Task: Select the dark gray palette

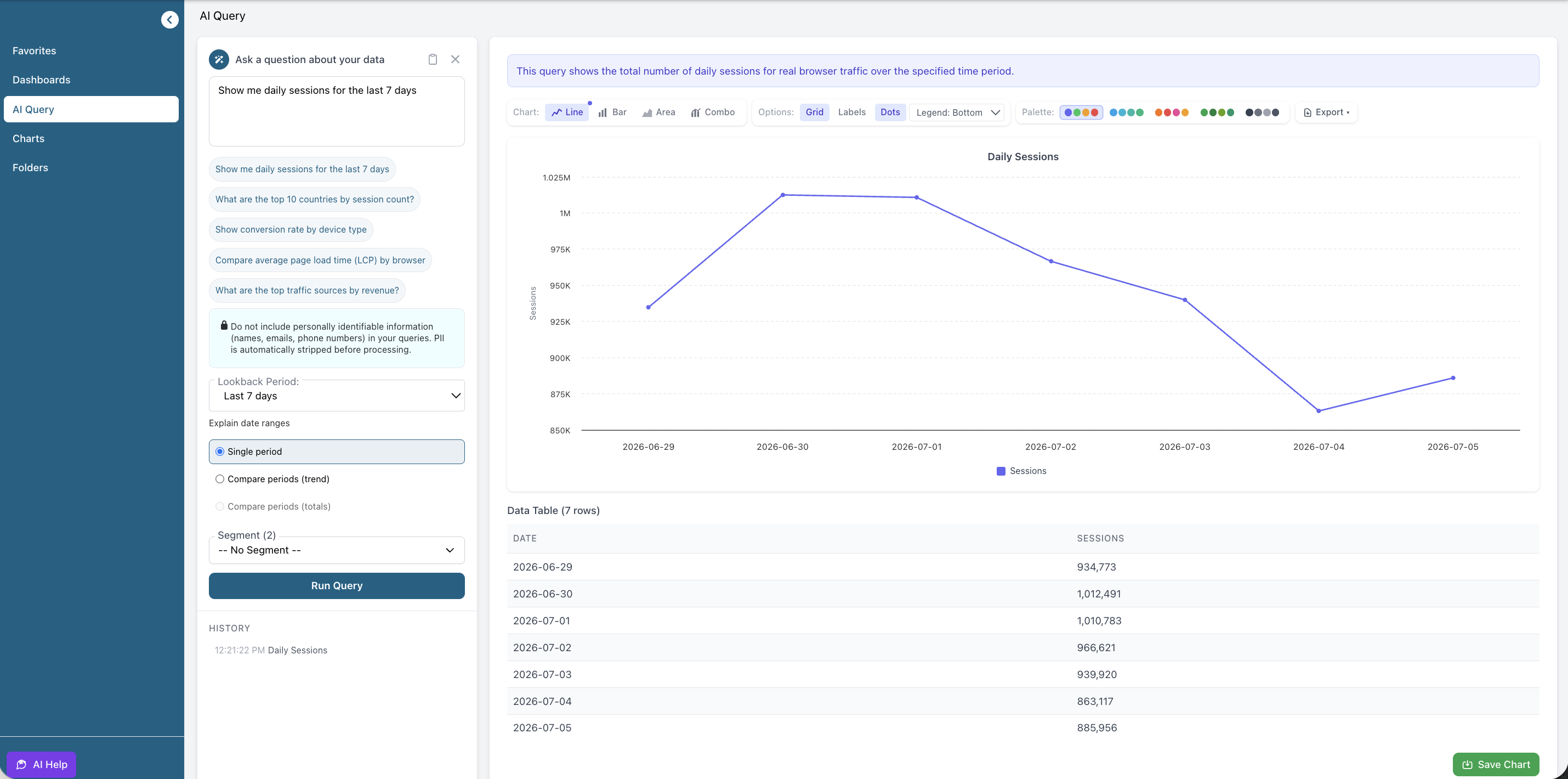Action: point(1263,112)
